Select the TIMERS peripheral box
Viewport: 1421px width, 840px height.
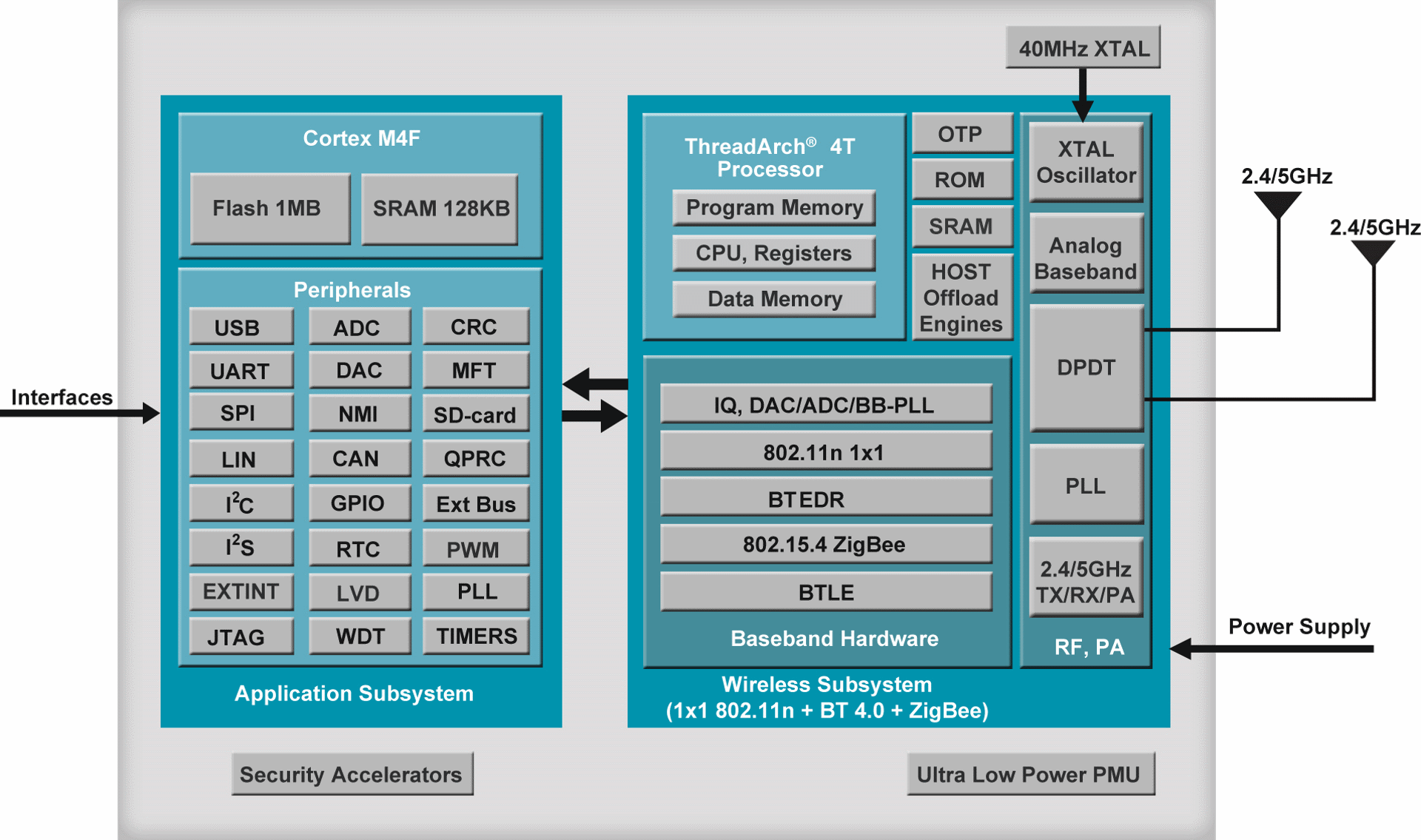[x=476, y=636]
